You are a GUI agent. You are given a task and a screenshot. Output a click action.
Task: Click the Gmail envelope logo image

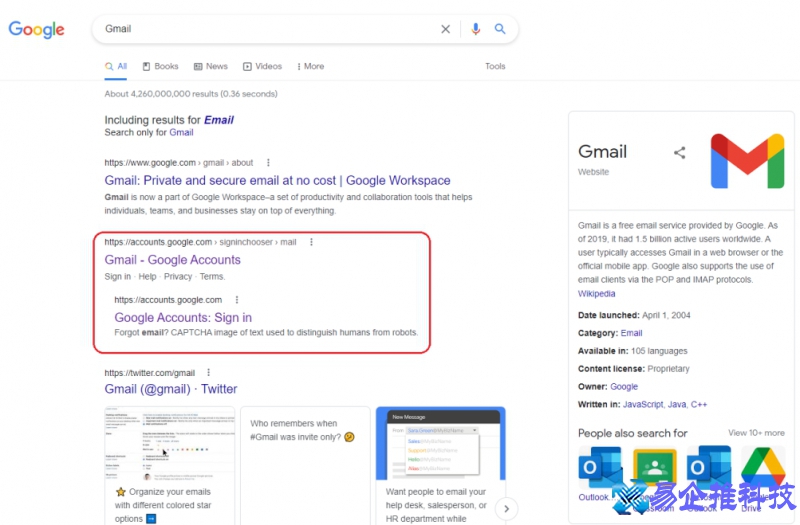pyautogui.click(x=747, y=161)
